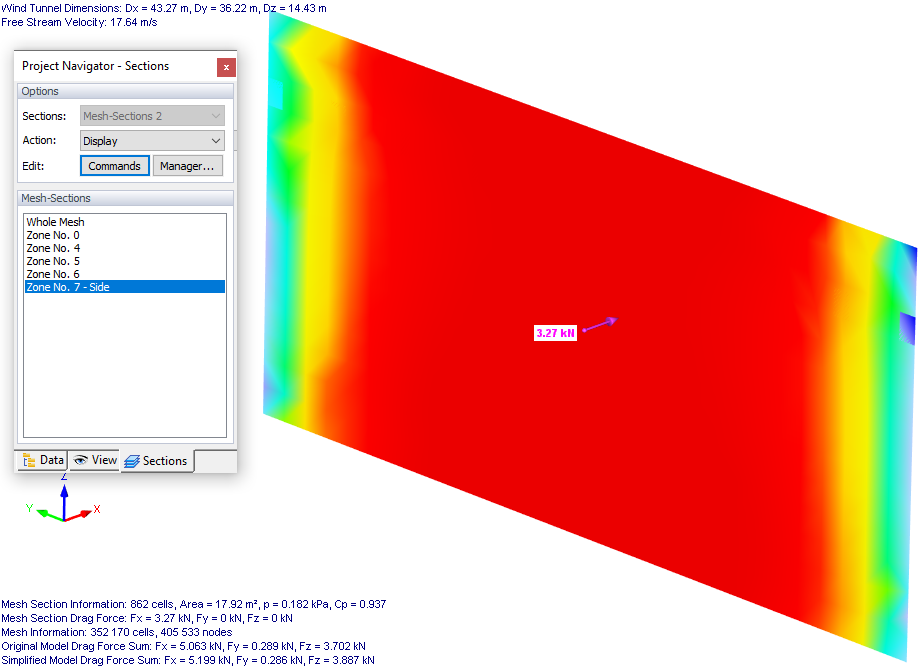Click the purple drag force arrow on the model
Image resolution: width=921 pixels, height=668 pixels.
(601, 325)
